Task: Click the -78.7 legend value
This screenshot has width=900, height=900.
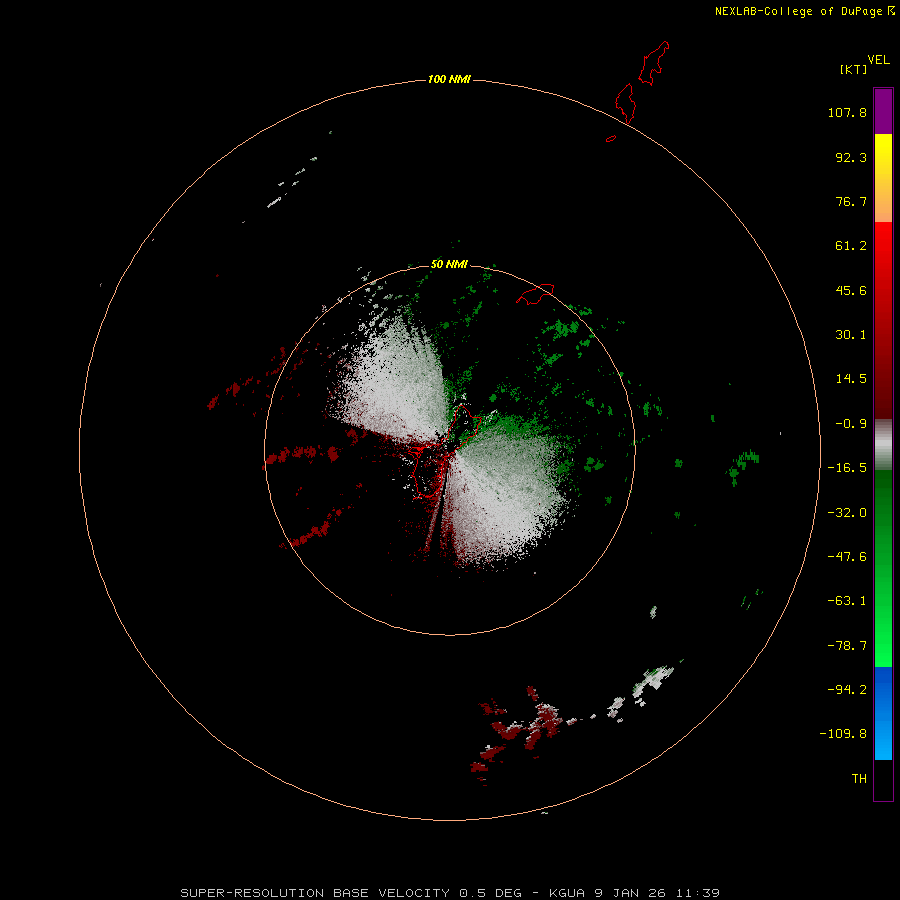Action: (847, 646)
